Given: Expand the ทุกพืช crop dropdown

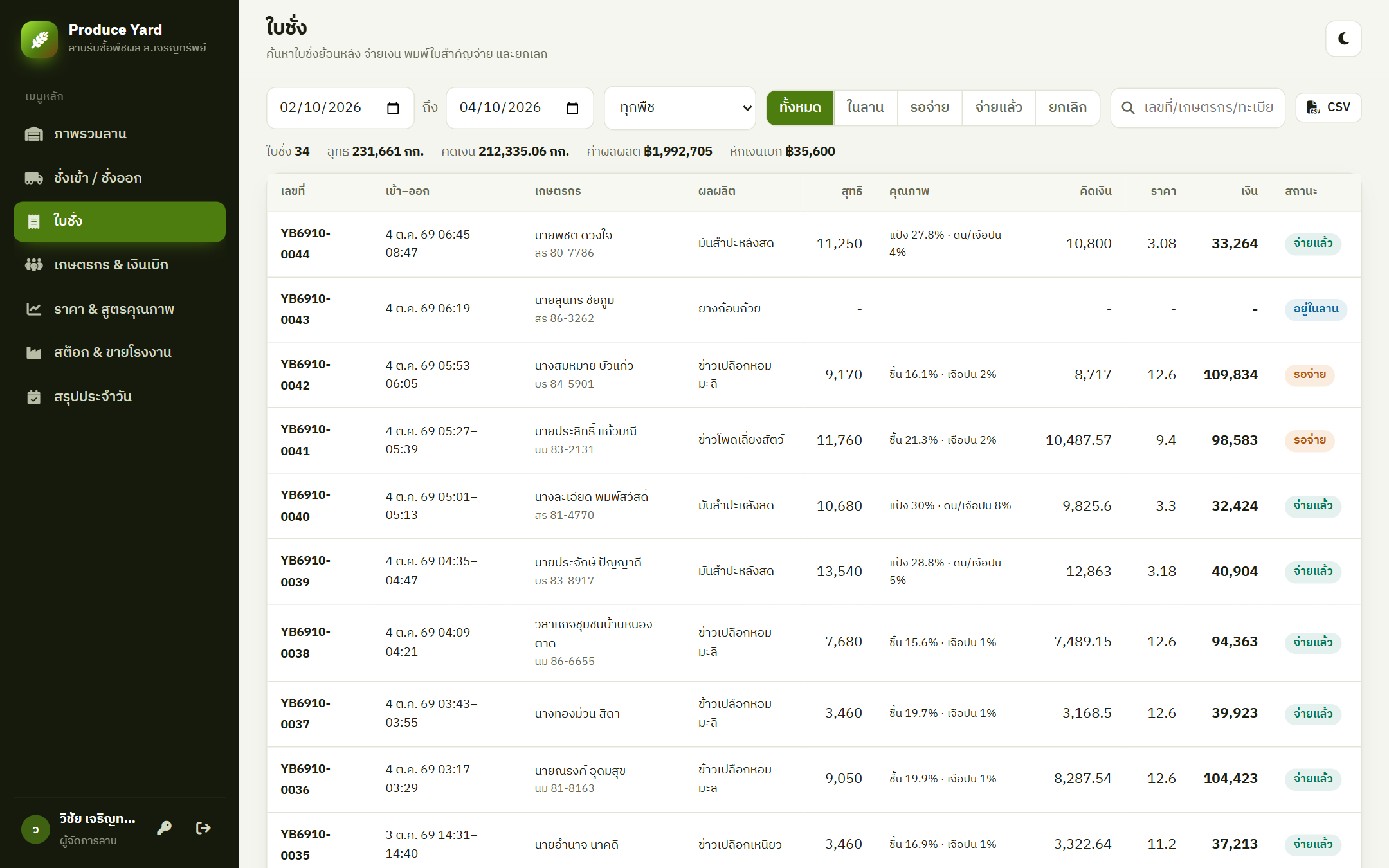Looking at the screenshot, I should (x=680, y=108).
